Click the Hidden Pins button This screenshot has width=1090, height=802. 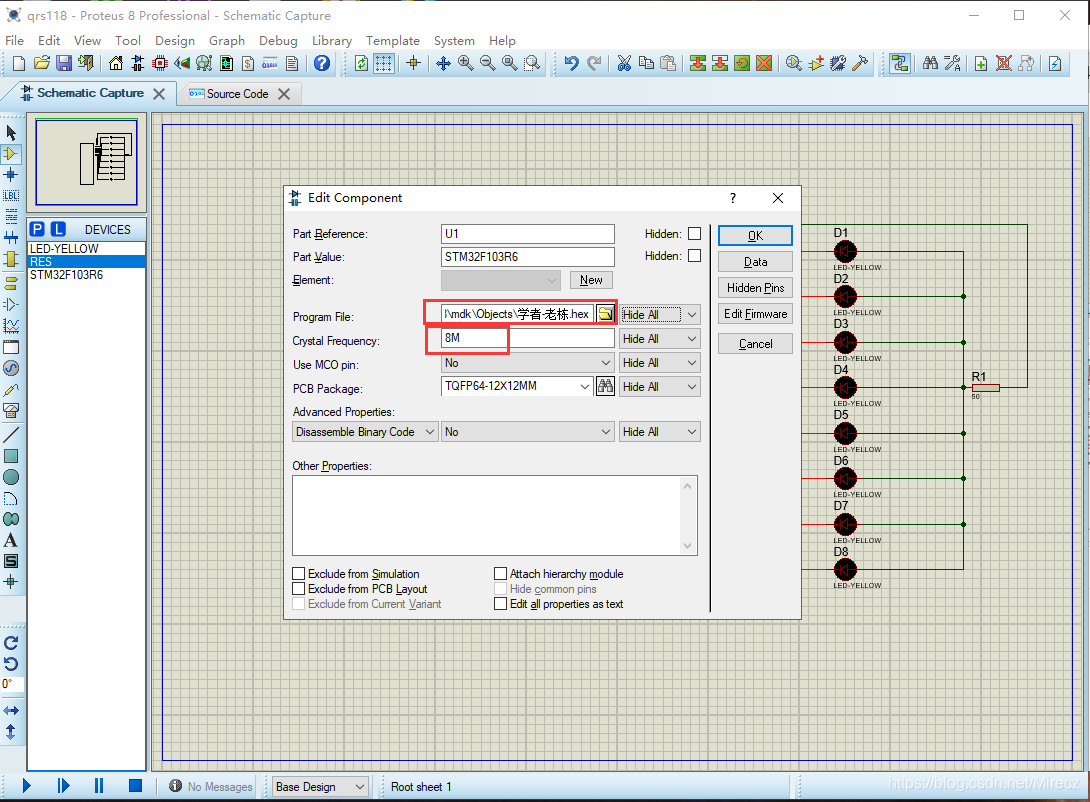pos(755,288)
